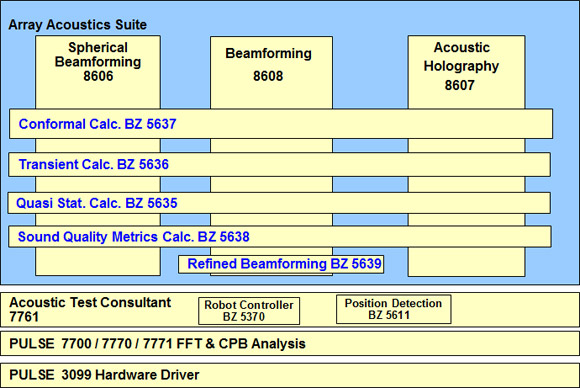
Task: Click the PULSE 3099 Hardware Driver bar
Action: (x=290, y=375)
